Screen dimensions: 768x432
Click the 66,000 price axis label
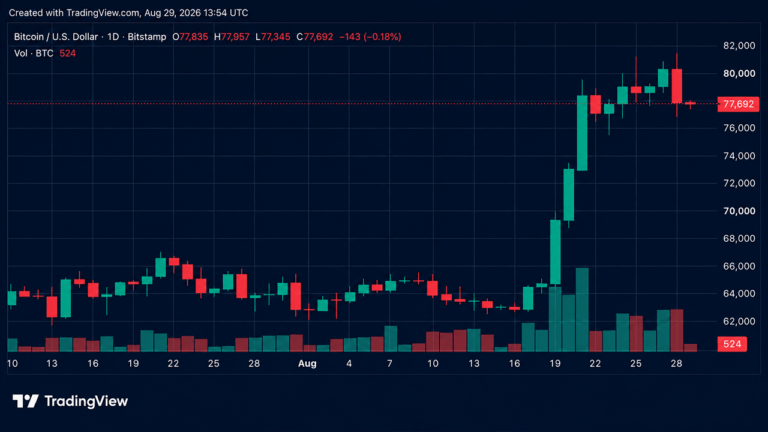tap(739, 266)
